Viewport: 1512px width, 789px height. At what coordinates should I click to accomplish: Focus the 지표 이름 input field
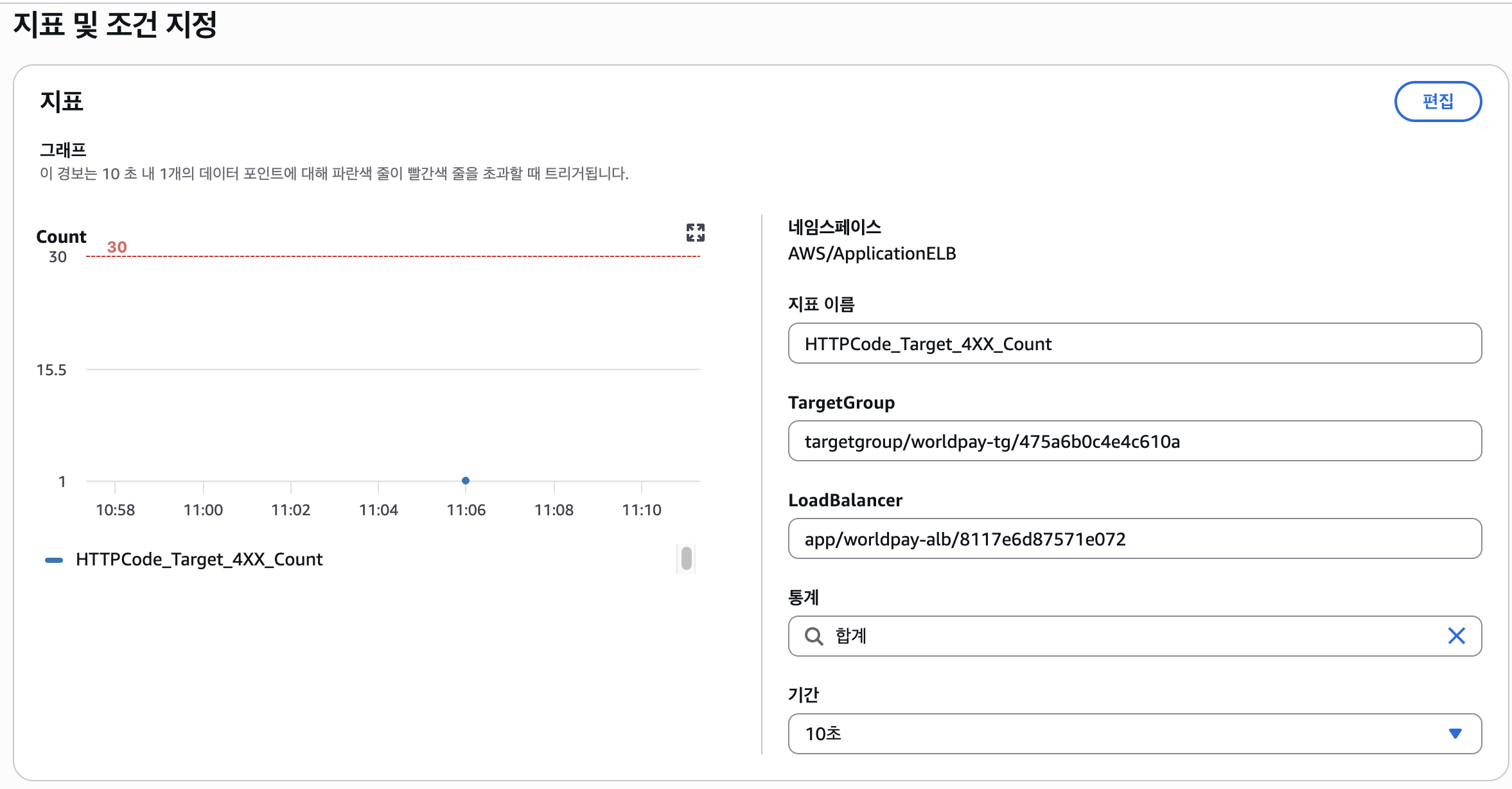tap(1134, 344)
